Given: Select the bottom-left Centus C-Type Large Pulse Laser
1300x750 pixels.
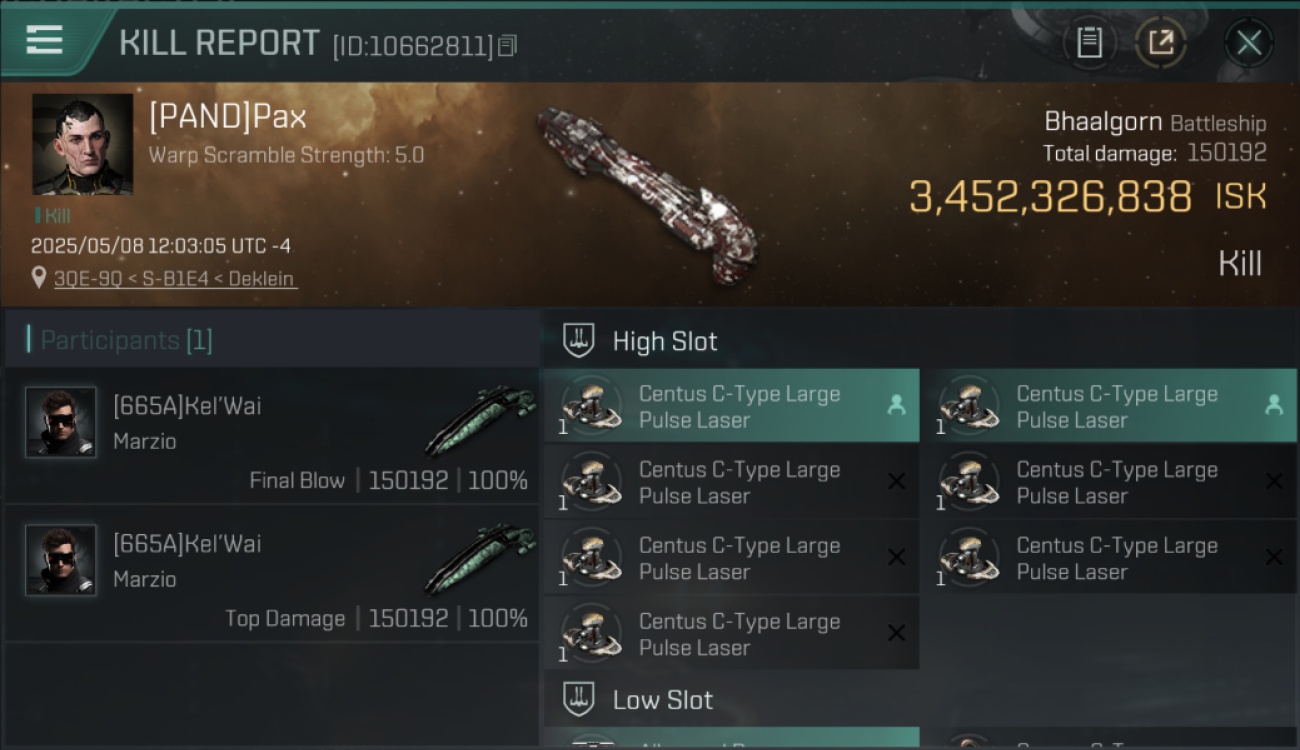Looking at the screenshot, I should 731,633.
